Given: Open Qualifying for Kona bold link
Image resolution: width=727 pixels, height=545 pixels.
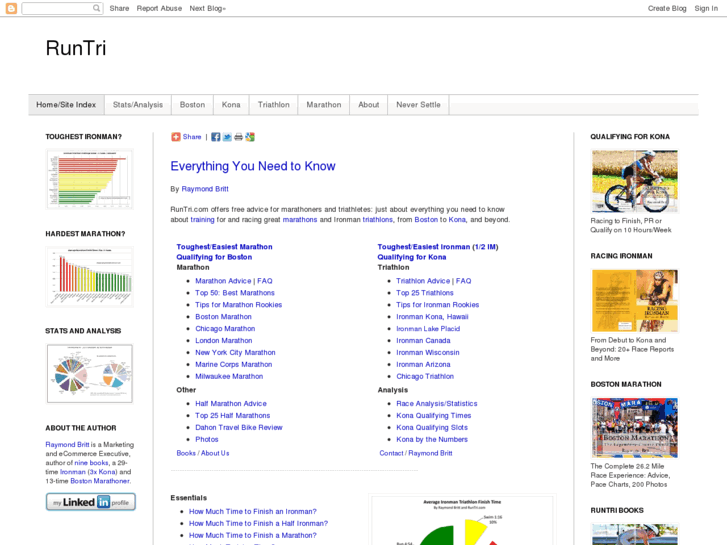Looking at the screenshot, I should [x=412, y=257].
